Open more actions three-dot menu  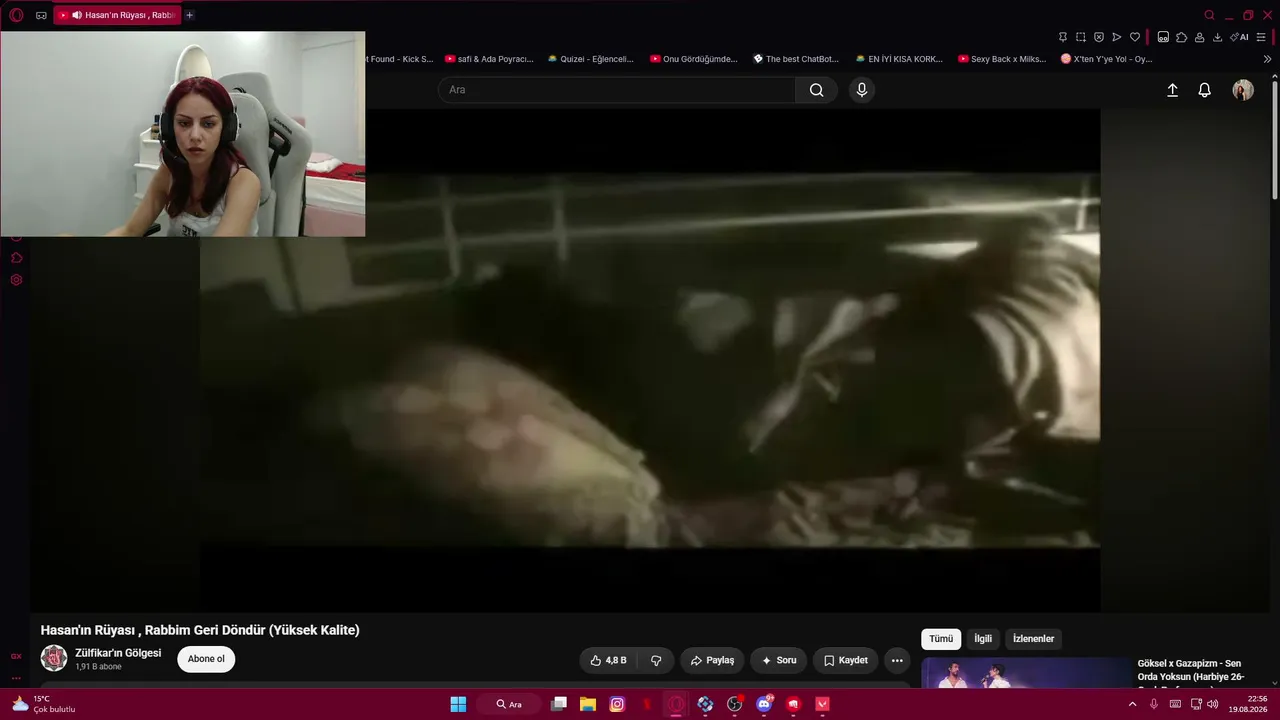(x=897, y=660)
